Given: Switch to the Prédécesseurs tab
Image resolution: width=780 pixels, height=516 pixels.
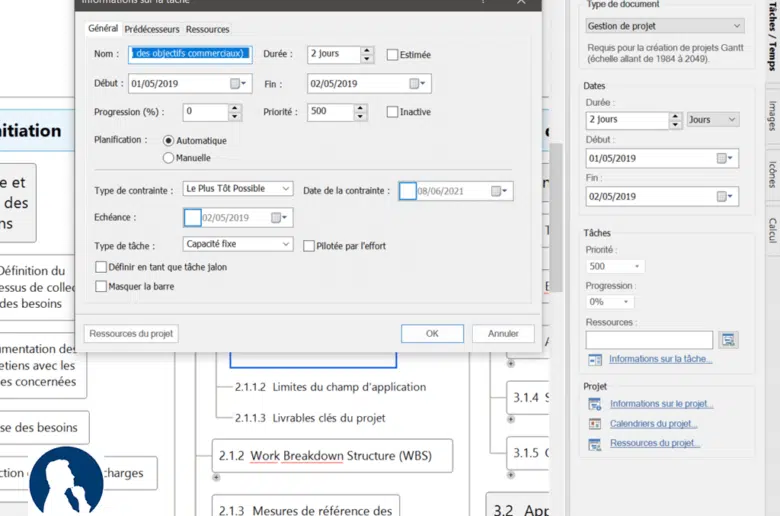Looking at the screenshot, I should tap(152, 29).
